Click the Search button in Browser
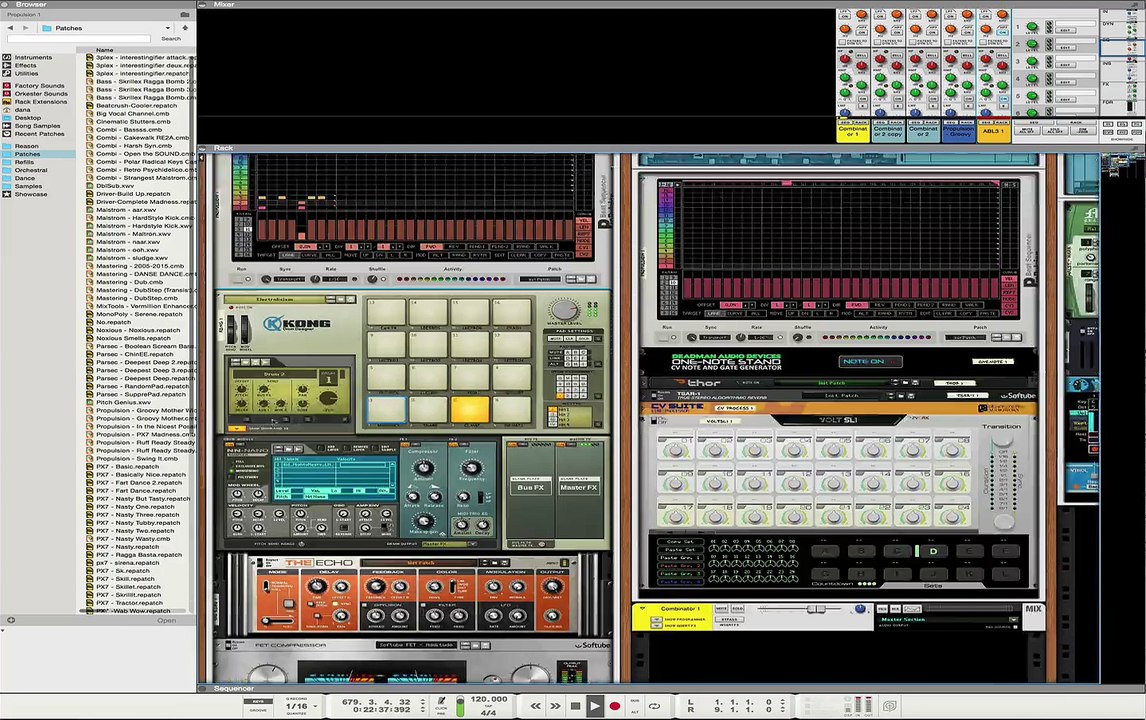Image resolution: width=1146 pixels, height=720 pixels. tap(171, 39)
